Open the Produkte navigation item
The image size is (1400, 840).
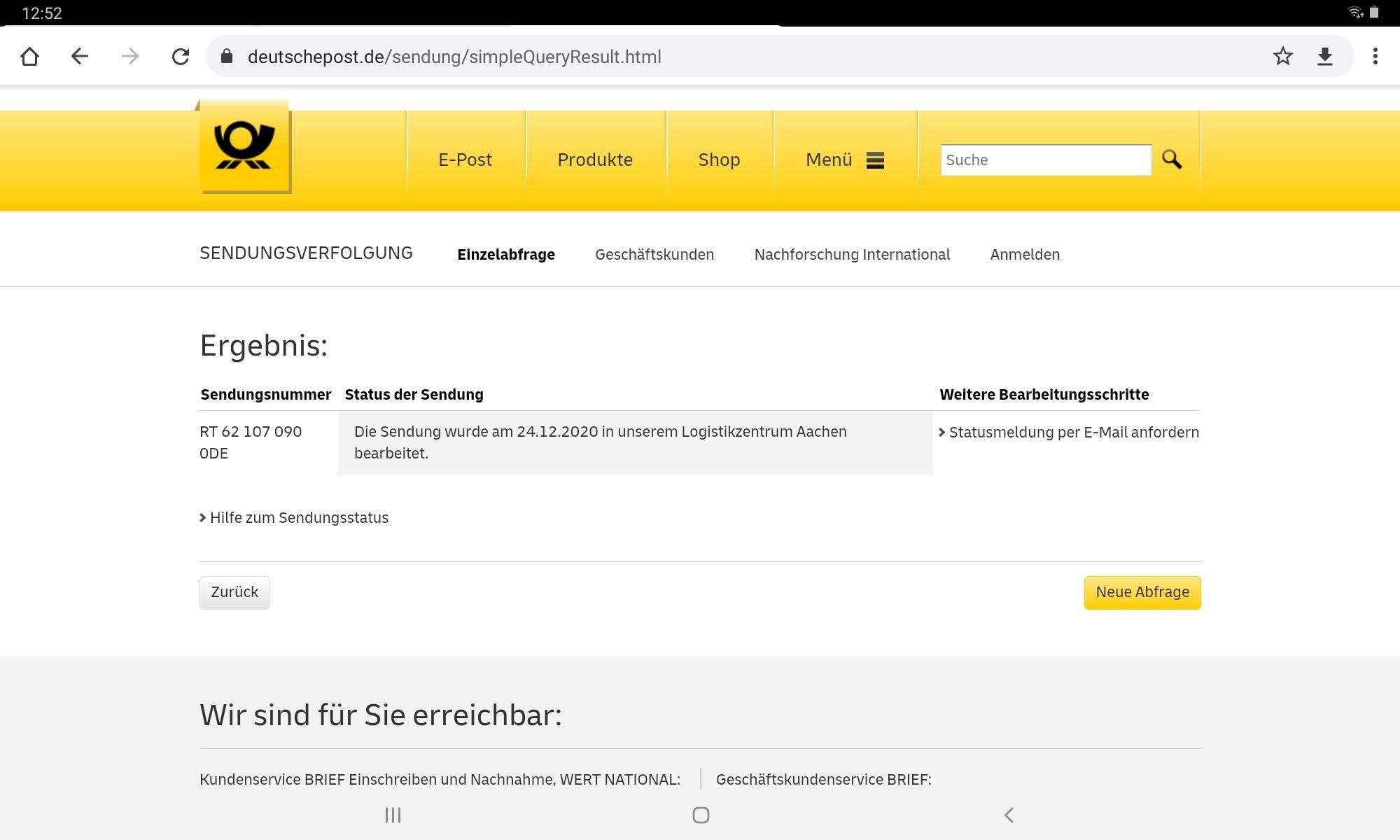coord(595,160)
